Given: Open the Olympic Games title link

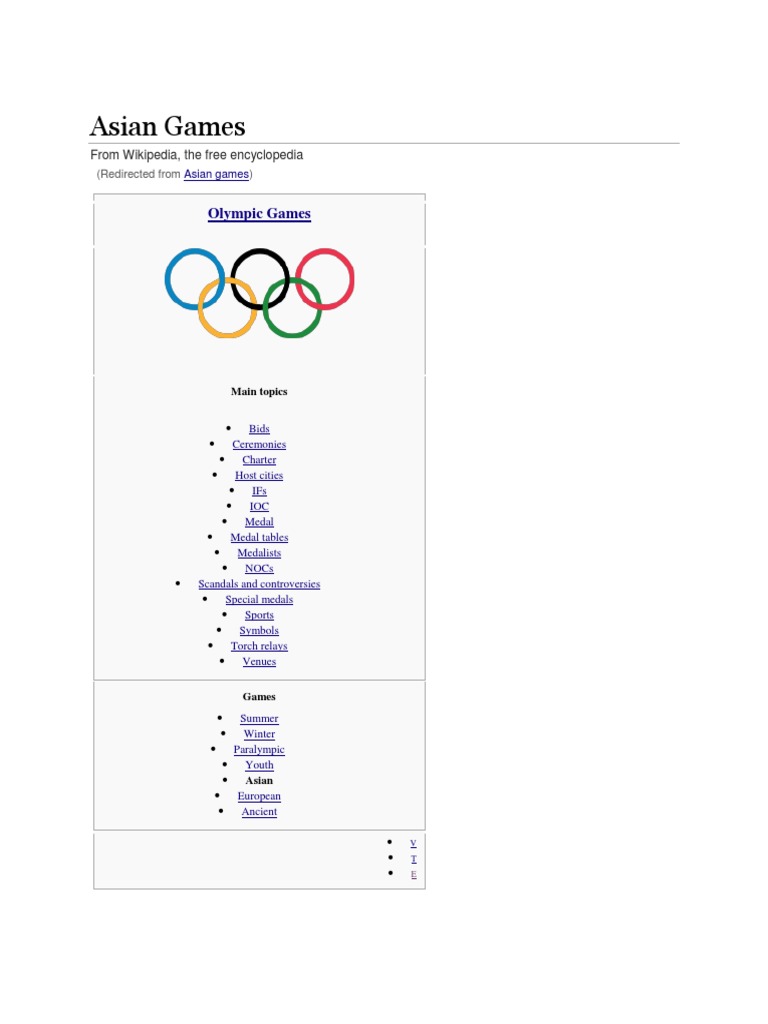Looking at the screenshot, I should (259, 214).
